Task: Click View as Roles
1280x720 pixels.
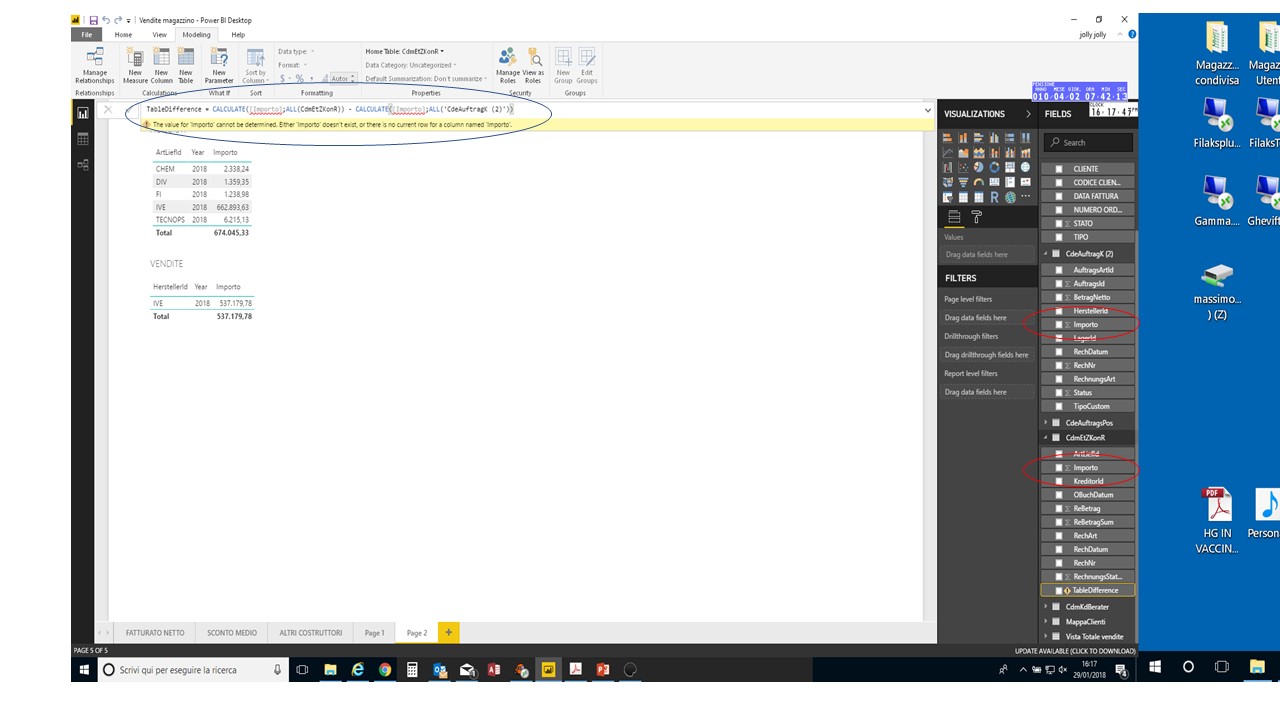Action: 534,65
